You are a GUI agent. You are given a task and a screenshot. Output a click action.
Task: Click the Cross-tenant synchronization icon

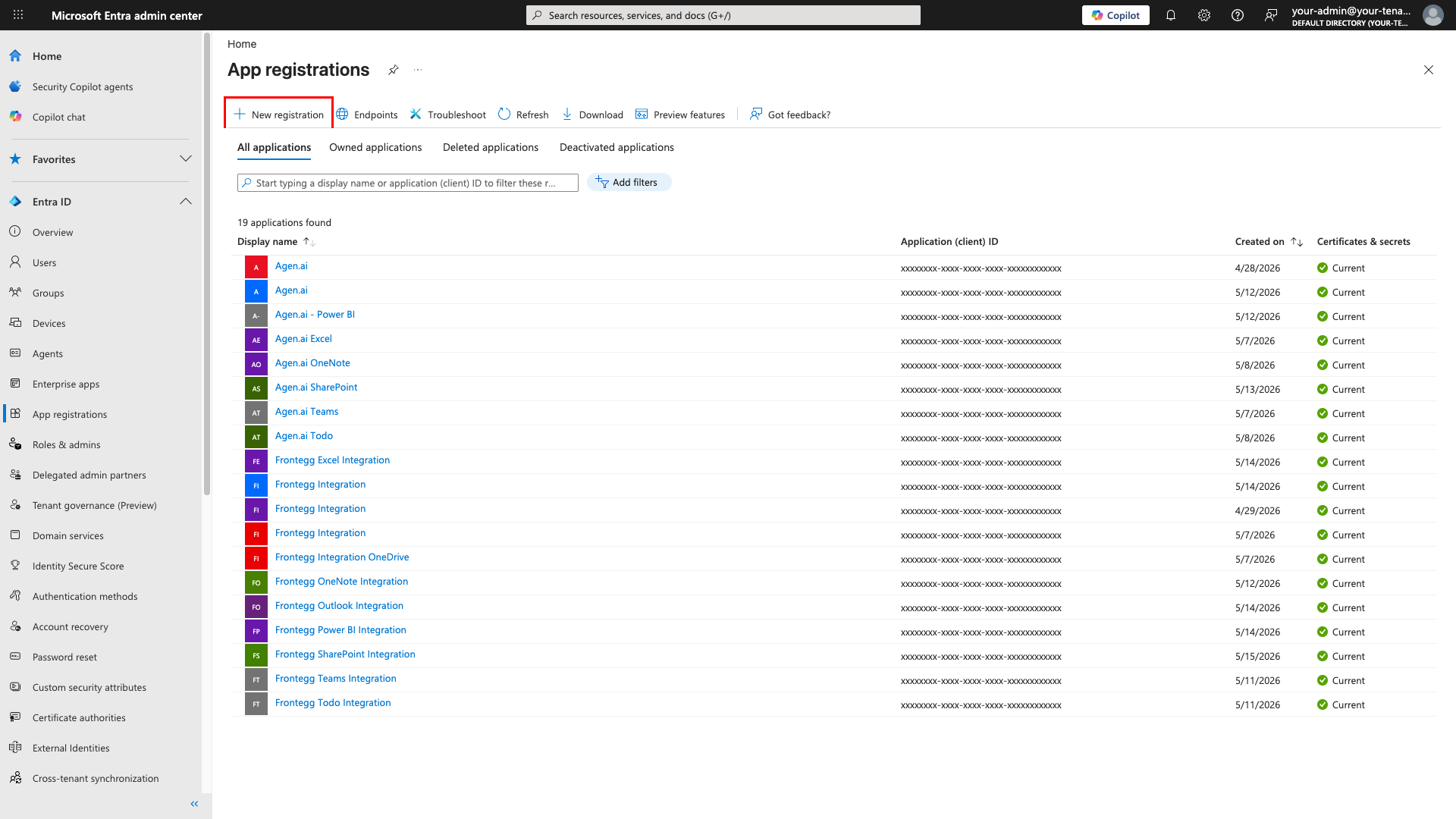[15, 778]
